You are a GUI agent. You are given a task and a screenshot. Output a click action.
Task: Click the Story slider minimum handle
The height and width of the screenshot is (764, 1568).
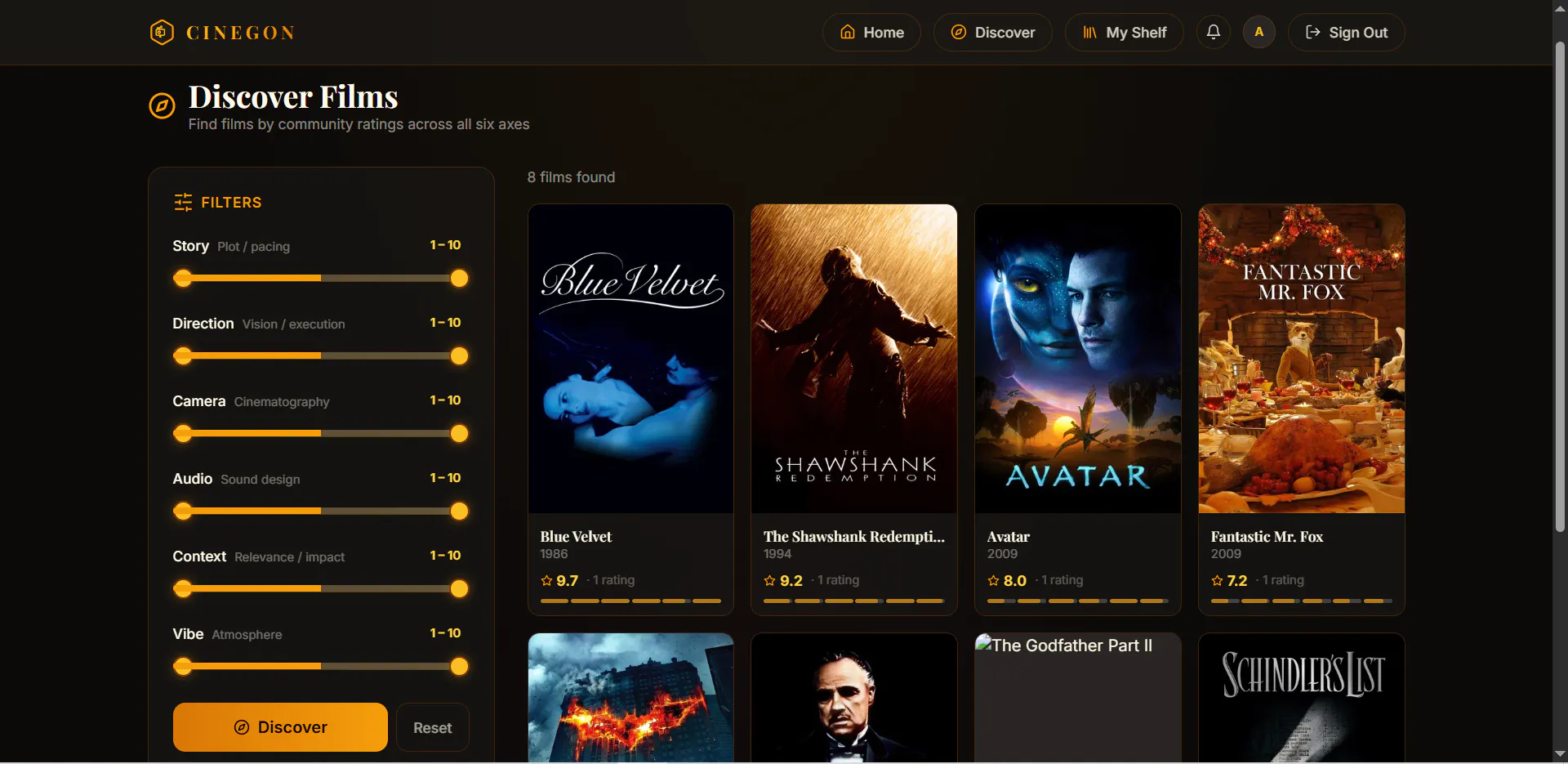183,279
